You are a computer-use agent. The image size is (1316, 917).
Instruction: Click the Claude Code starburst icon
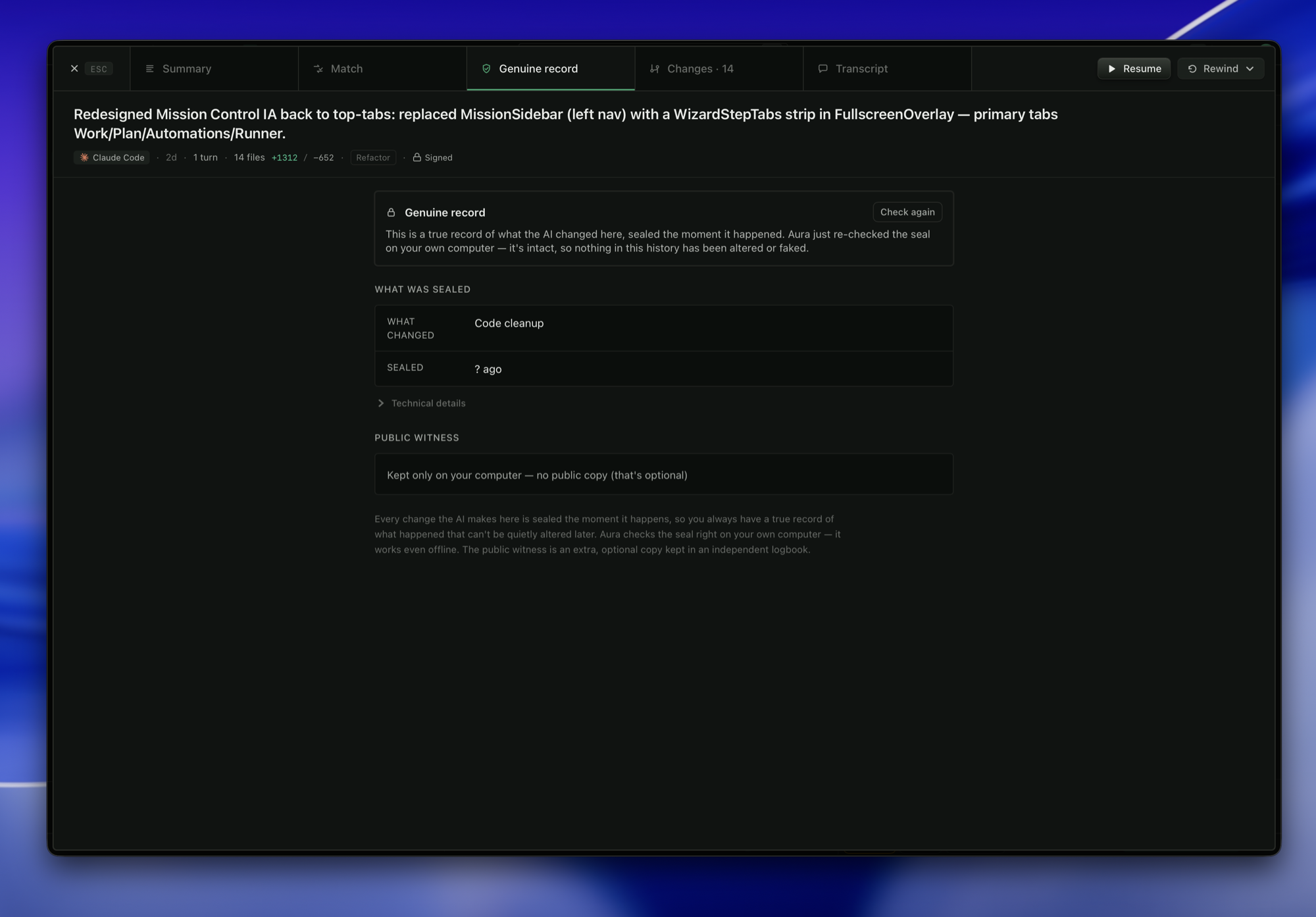click(84, 157)
